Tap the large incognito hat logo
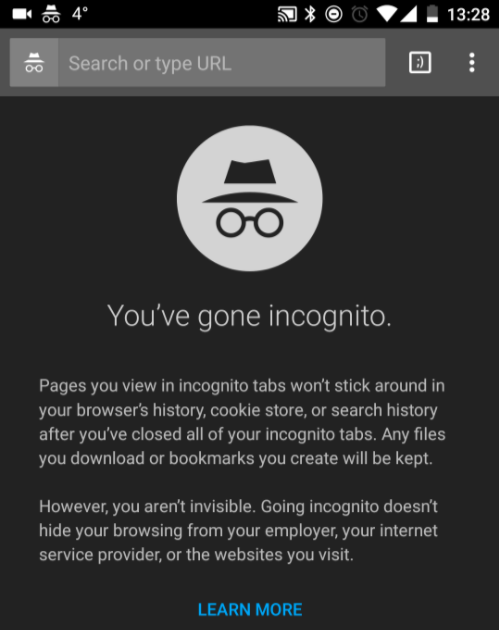The image size is (499, 630). [250, 198]
